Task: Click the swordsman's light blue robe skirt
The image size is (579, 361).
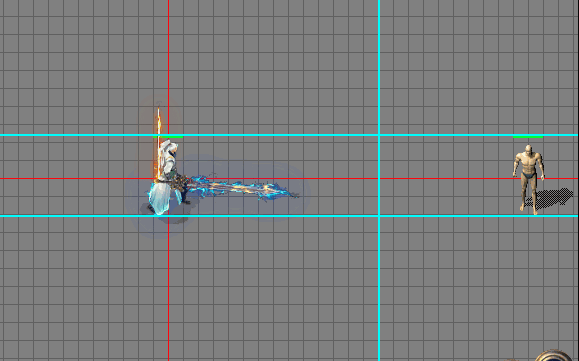Action: click(x=161, y=197)
